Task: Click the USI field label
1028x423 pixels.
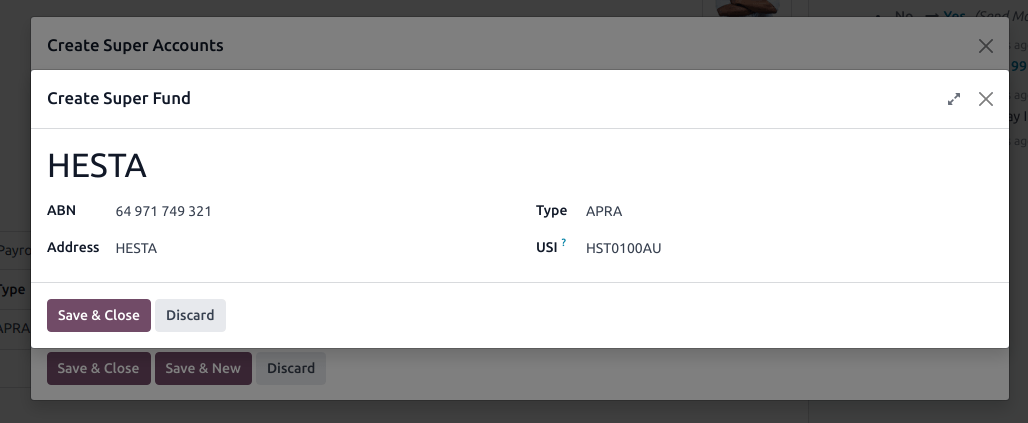Action: (546, 247)
